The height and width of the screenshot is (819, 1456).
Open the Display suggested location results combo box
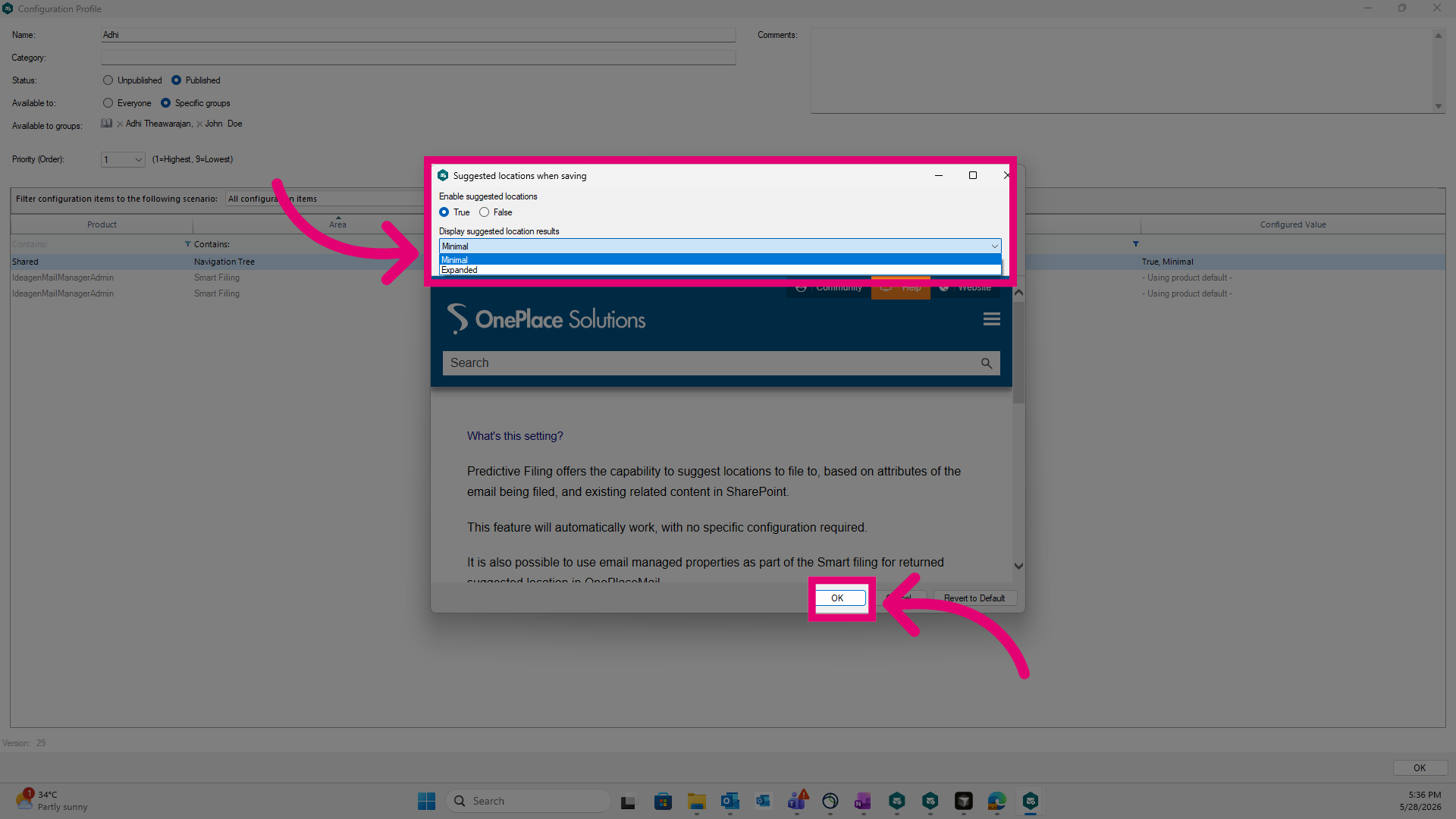[x=720, y=246]
